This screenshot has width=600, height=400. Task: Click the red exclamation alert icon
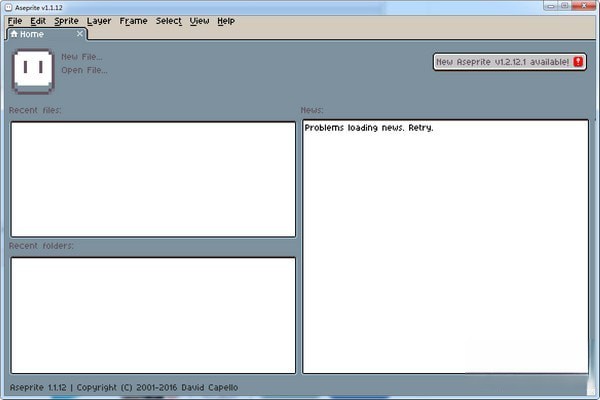578,62
